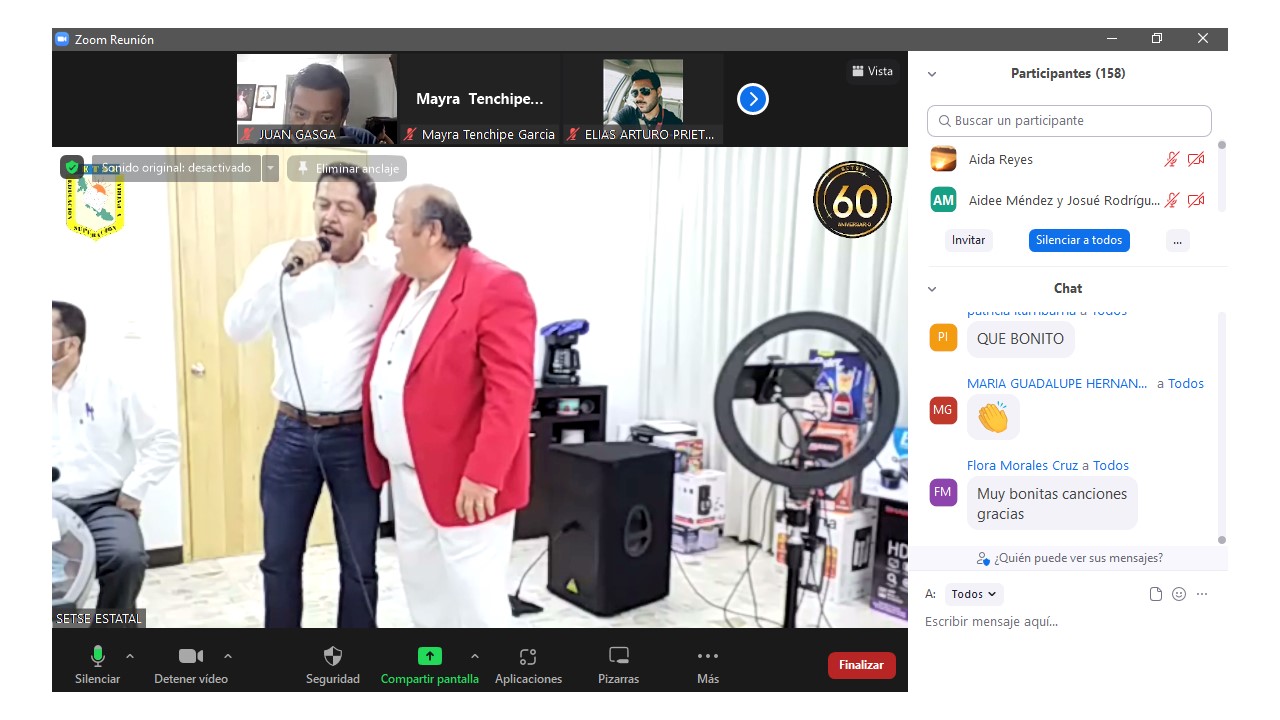Mute everyone with Silenciar a todos
Image resolution: width=1280 pixels, height=720 pixels.
click(1079, 240)
